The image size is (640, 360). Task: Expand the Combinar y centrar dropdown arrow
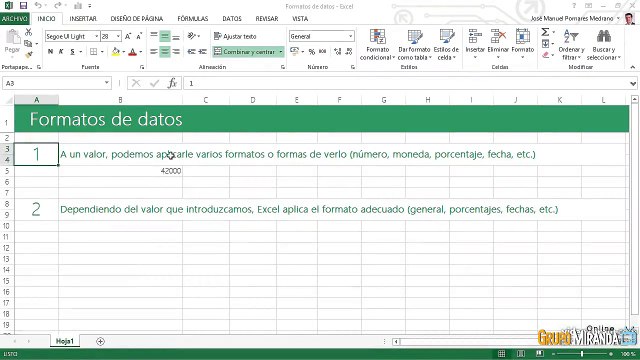pos(281,52)
